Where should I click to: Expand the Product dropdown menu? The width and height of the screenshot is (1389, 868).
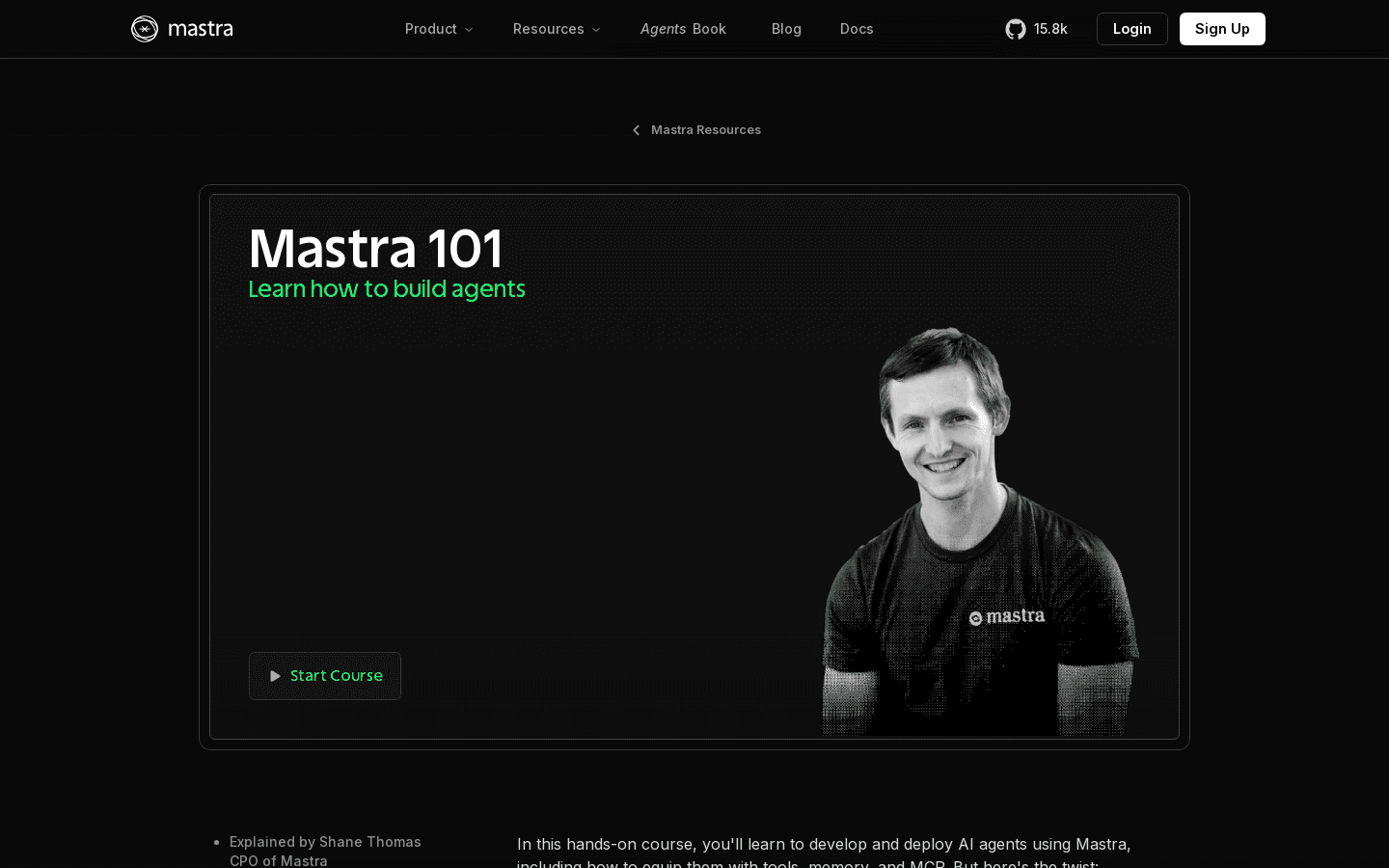(x=439, y=29)
